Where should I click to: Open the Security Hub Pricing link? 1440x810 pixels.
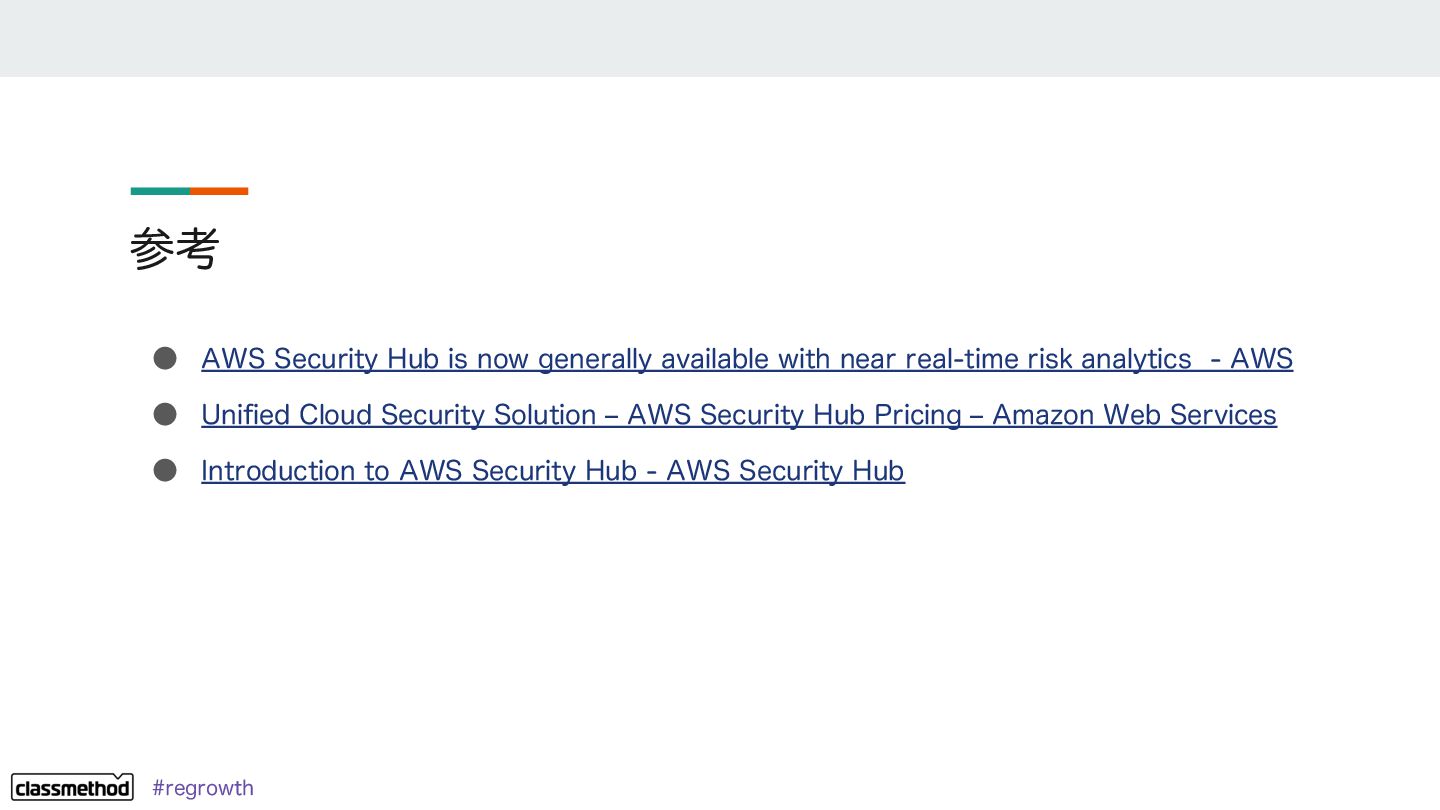(x=738, y=414)
